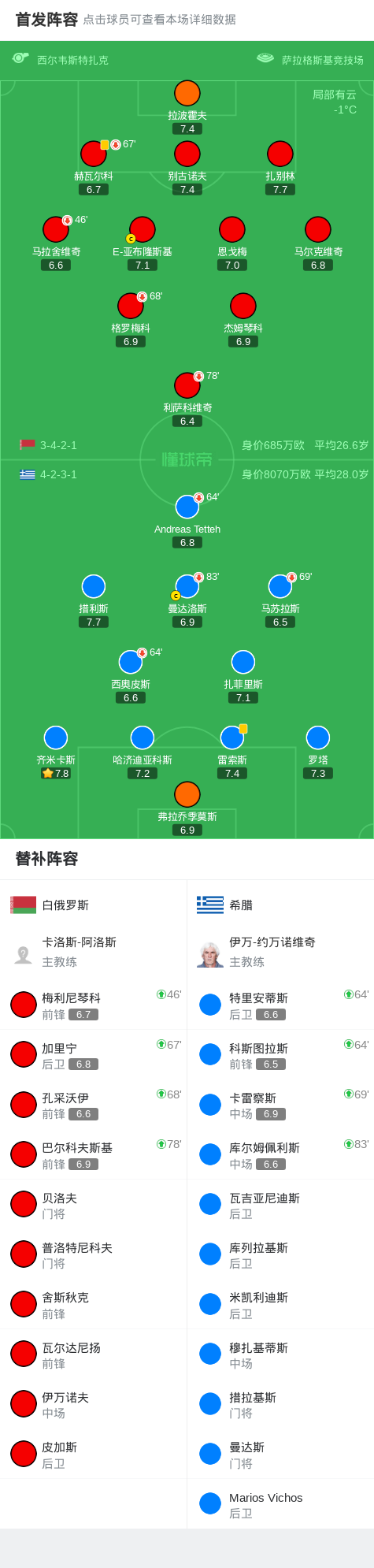Viewport: 374px width, 1568px height.
Task: Open substitute 特里安蒂斯 details
Action: pos(280,1005)
